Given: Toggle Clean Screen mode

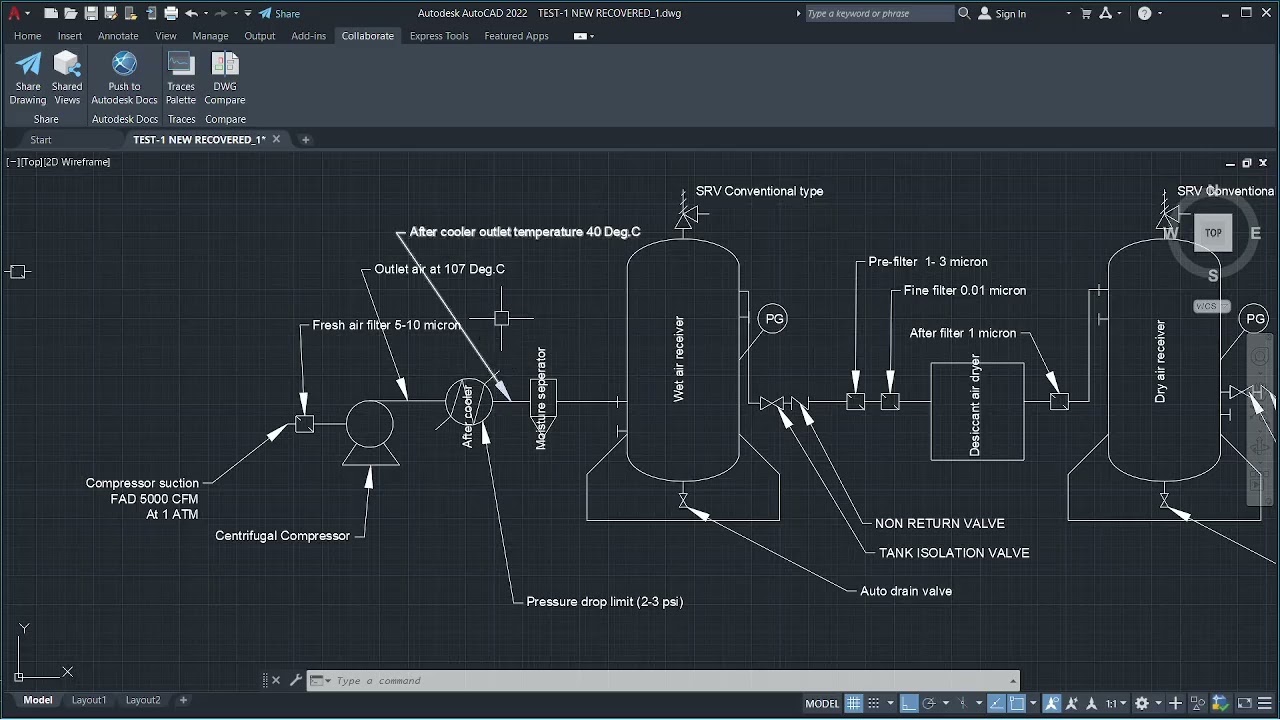Looking at the screenshot, I should point(1245,704).
